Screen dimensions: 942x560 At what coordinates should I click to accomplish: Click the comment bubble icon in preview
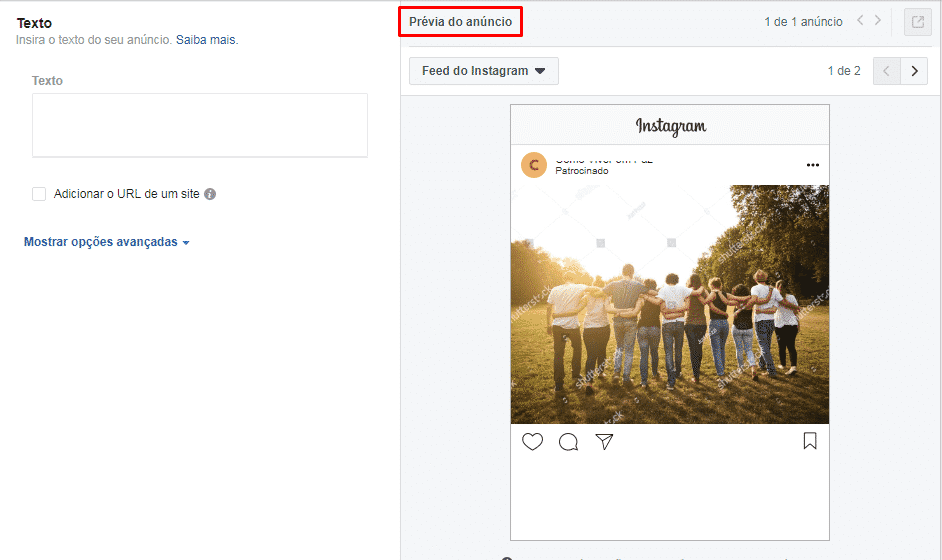tap(568, 442)
